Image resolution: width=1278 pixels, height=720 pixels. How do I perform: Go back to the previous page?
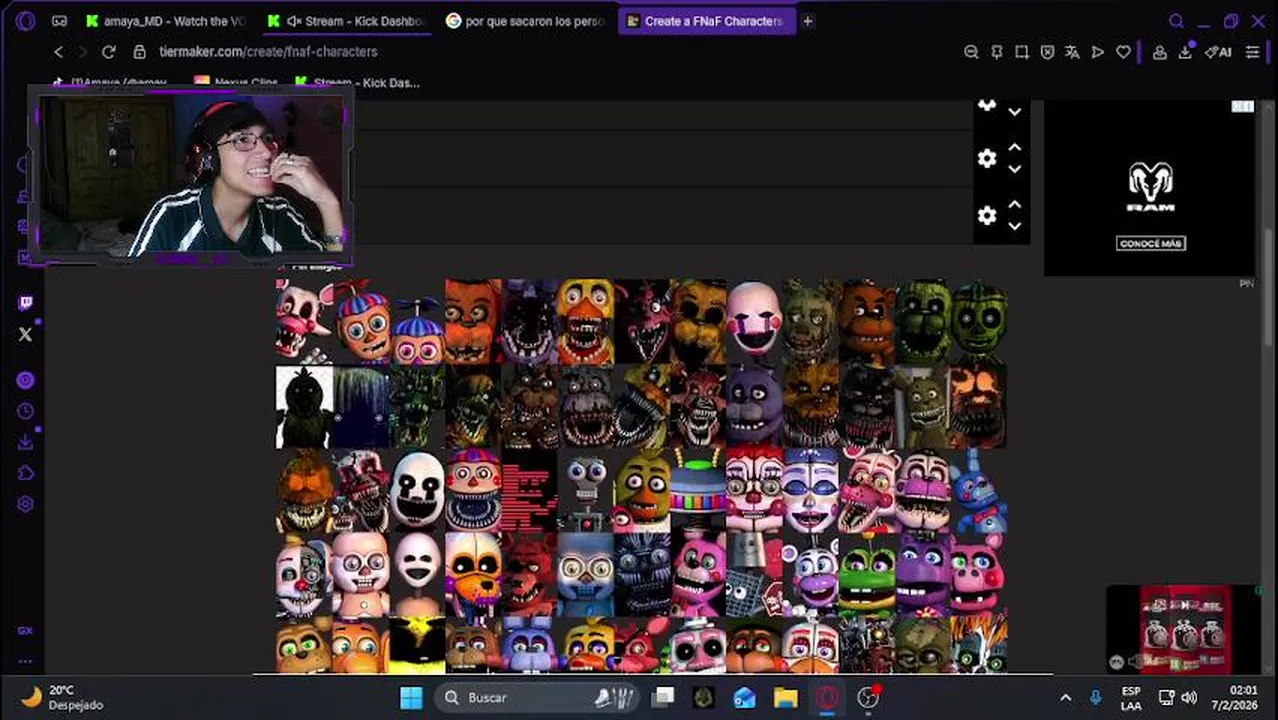pos(58,52)
